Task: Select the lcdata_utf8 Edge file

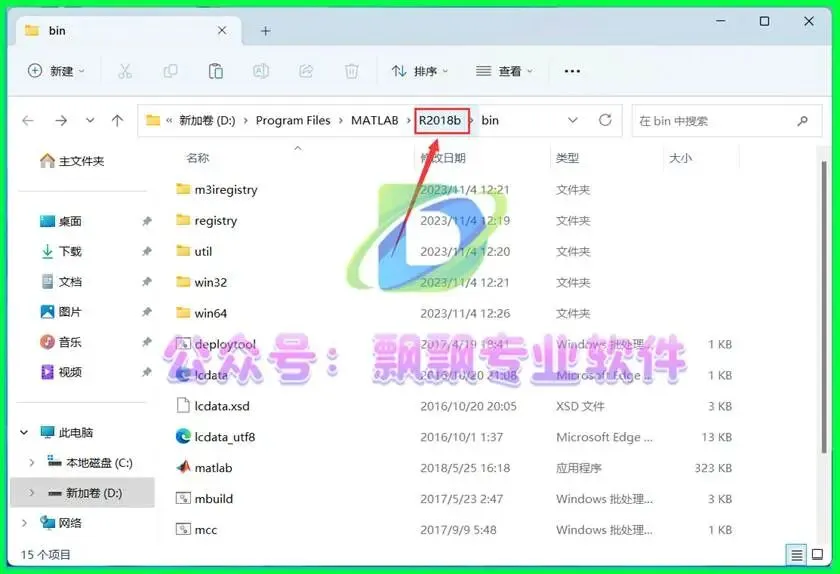Action: point(215,437)
